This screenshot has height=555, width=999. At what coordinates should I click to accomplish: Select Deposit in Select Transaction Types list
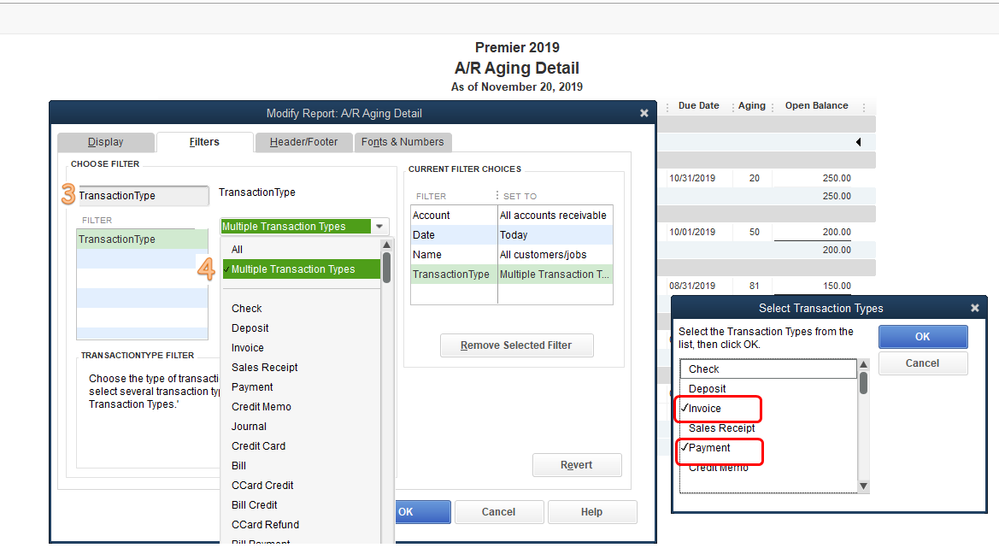pyautogui.click(x=768, y=389)
